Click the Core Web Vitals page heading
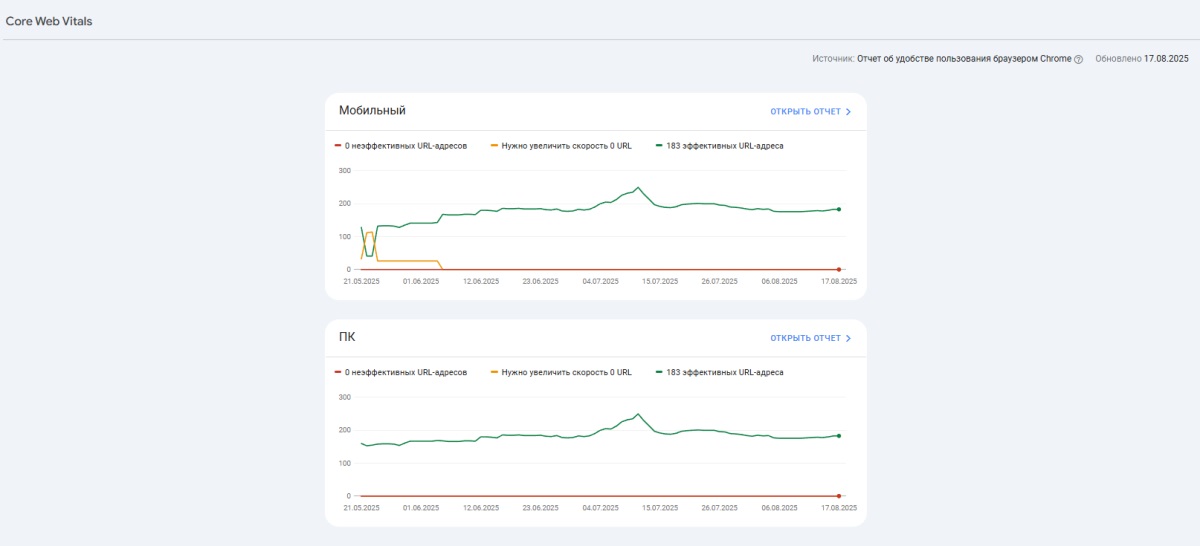 point(49,21)
